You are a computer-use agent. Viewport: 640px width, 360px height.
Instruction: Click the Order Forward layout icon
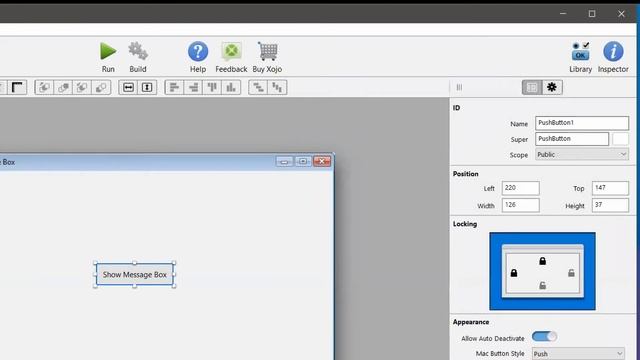(x=44, y=87)
